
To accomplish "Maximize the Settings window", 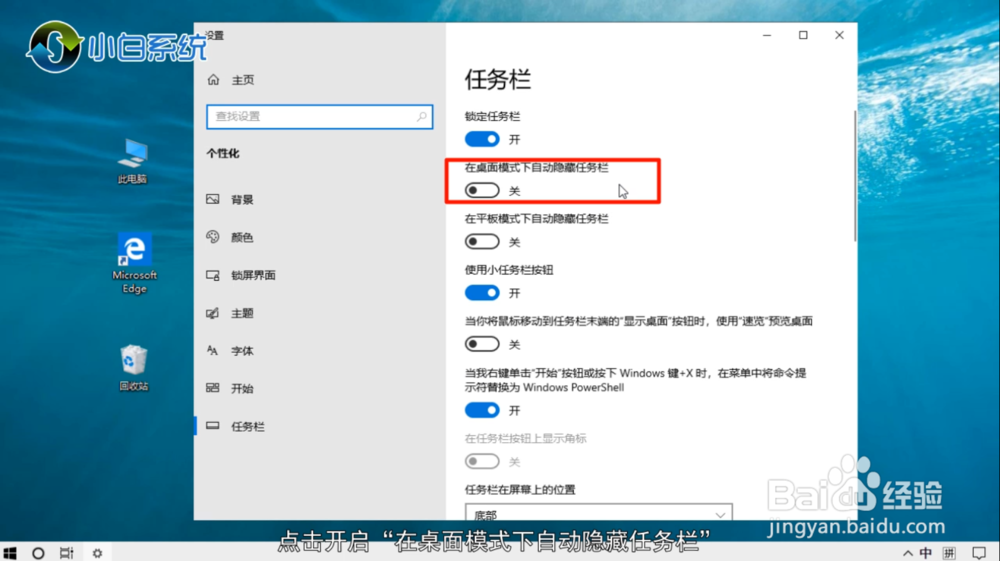I will [804, 35].
